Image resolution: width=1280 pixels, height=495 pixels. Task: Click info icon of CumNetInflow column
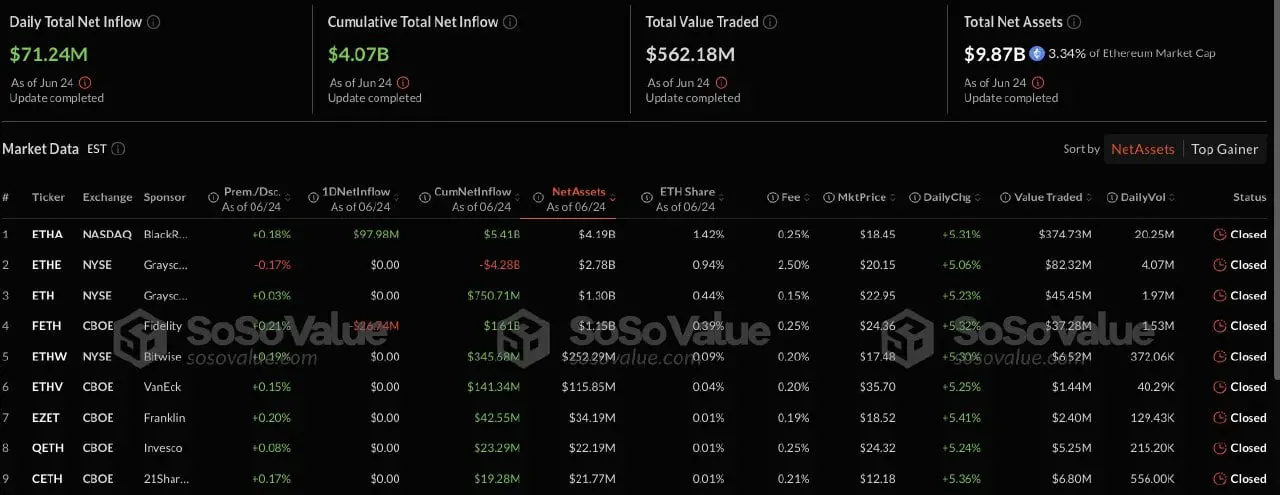click(426, 198)
